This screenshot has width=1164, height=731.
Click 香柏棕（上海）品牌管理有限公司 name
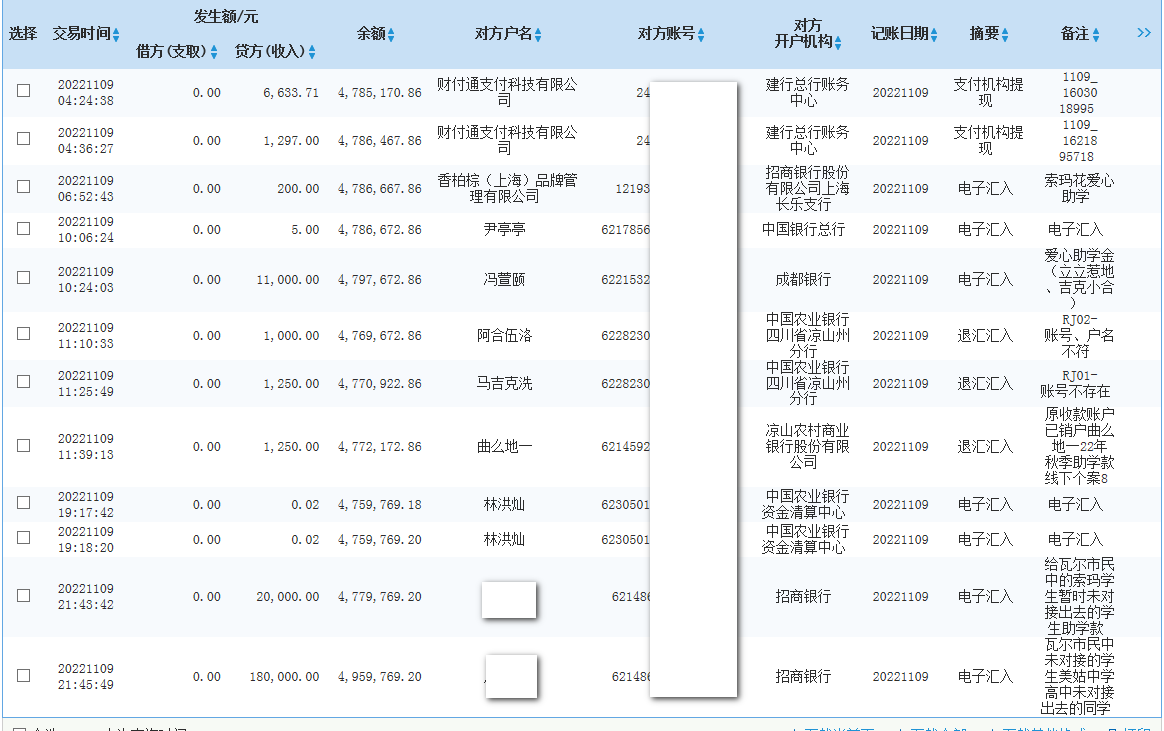[x=507, y=189]
